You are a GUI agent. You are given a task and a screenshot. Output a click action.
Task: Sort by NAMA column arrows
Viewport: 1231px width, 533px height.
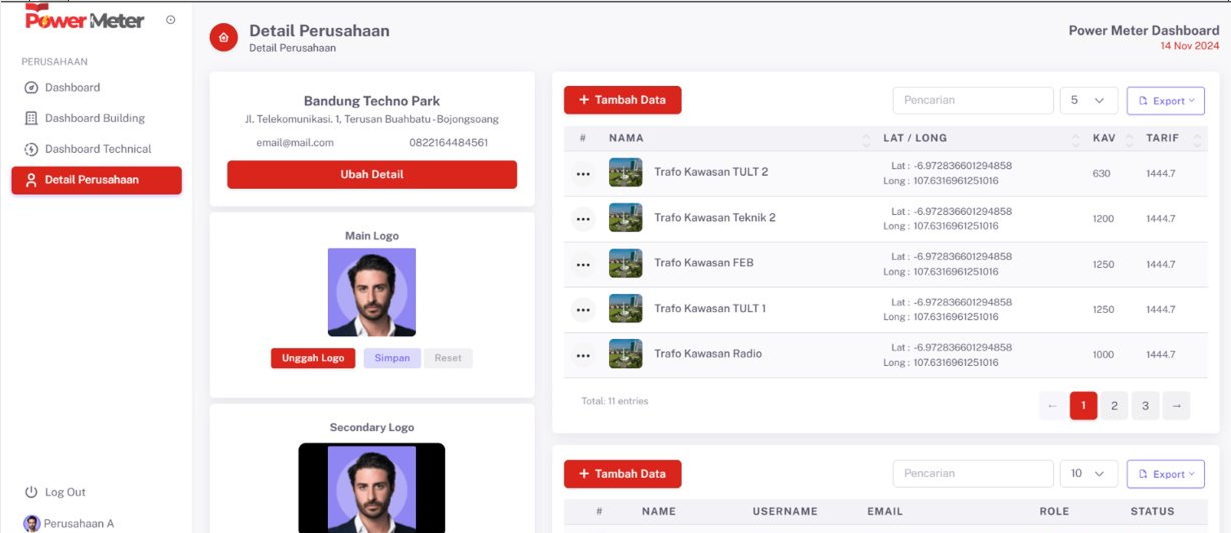pyautogui.click(x=866, y=139)
